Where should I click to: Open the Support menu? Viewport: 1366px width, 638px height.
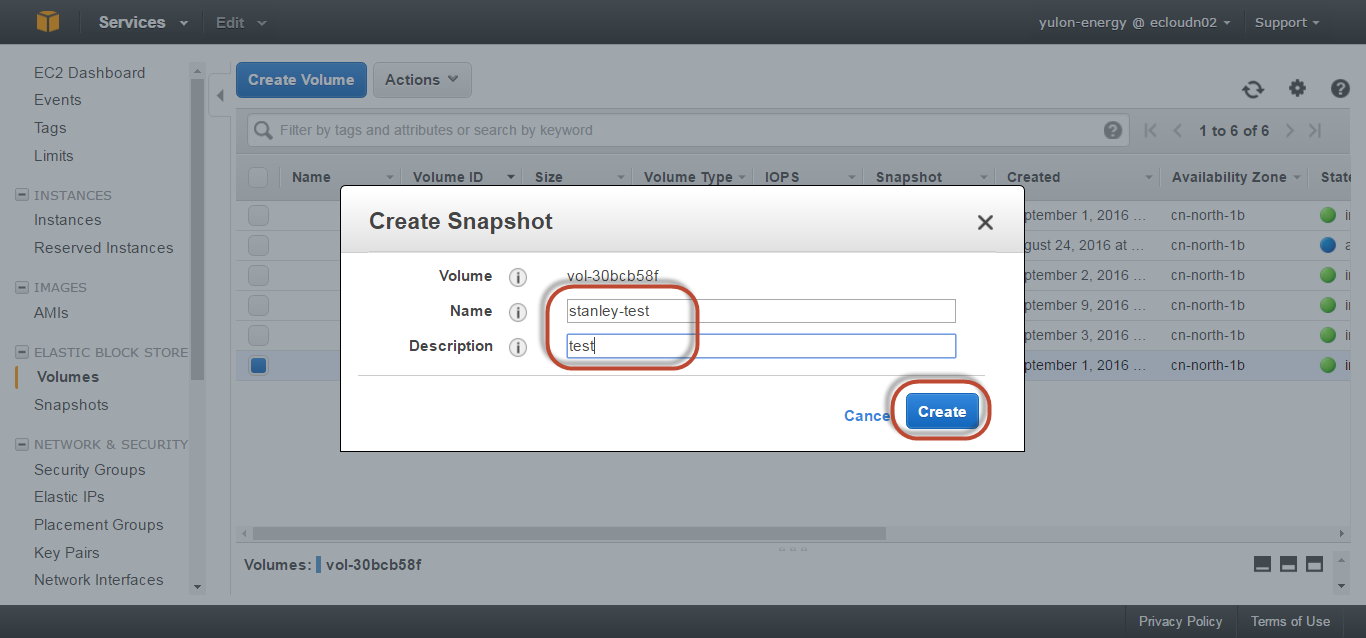[x=1287, y=22]
